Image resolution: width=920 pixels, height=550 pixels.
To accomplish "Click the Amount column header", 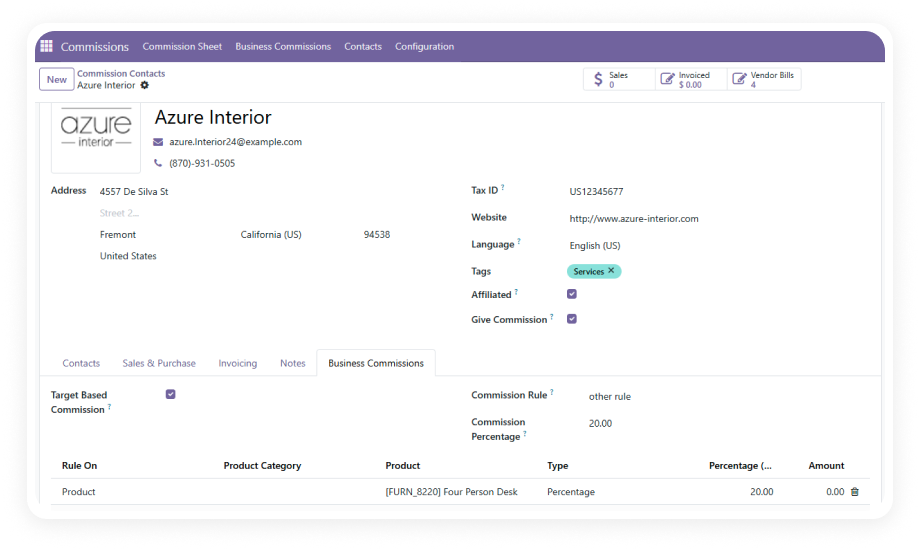I will pos(826,465).
